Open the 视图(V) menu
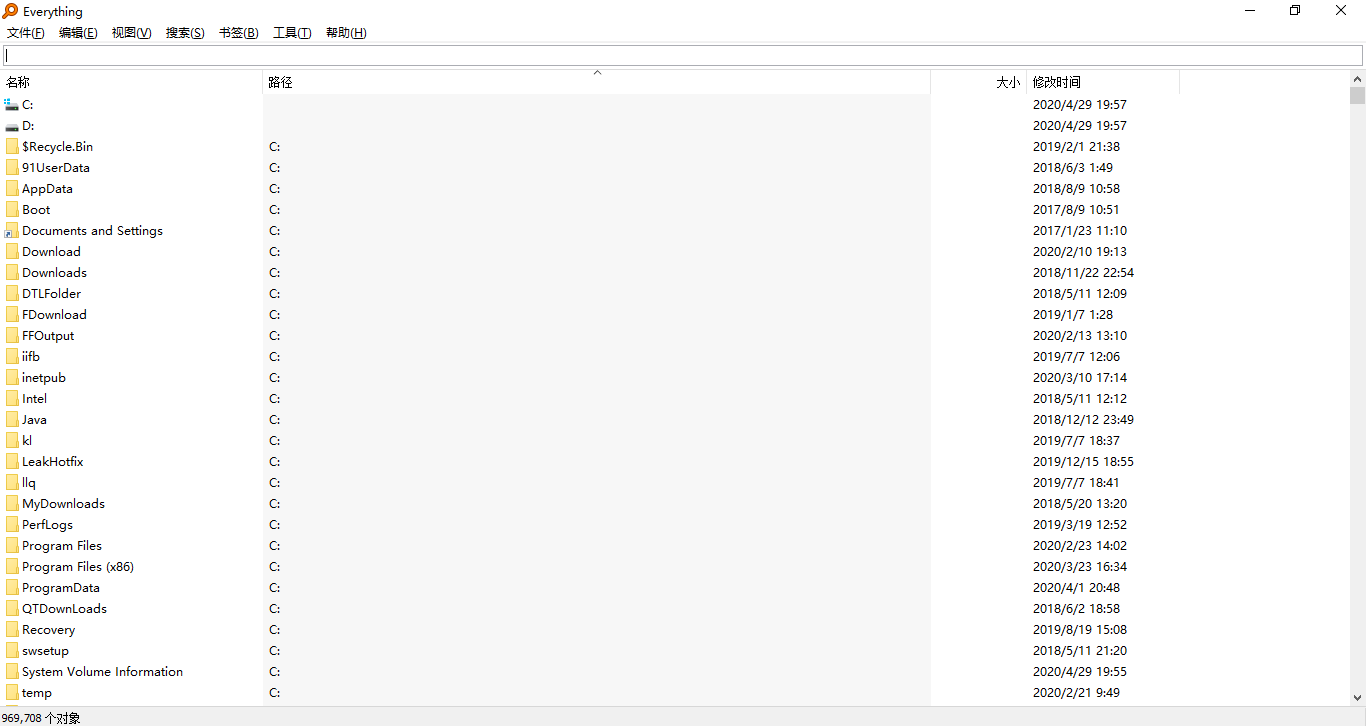The width and height of the screenshot is (1366, 726). point(131,33)
